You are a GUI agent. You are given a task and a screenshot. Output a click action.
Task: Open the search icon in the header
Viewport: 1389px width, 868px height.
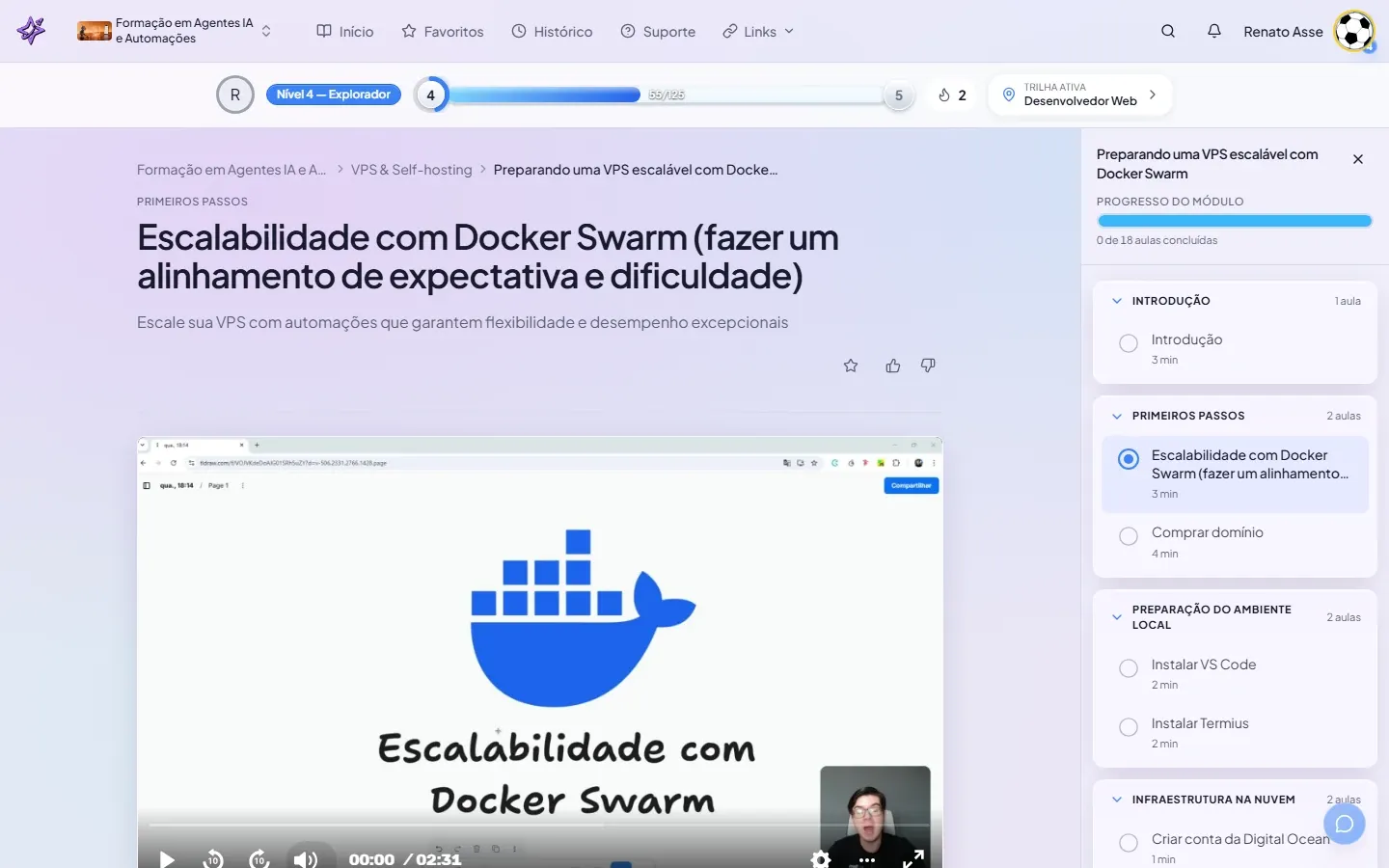pyautogui.click(x=1168, y=31)
